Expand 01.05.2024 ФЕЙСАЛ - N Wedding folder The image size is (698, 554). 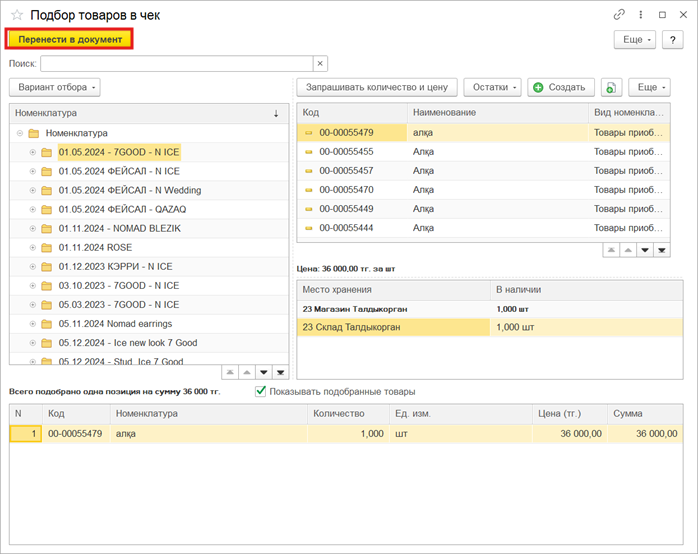pos(32,190)
